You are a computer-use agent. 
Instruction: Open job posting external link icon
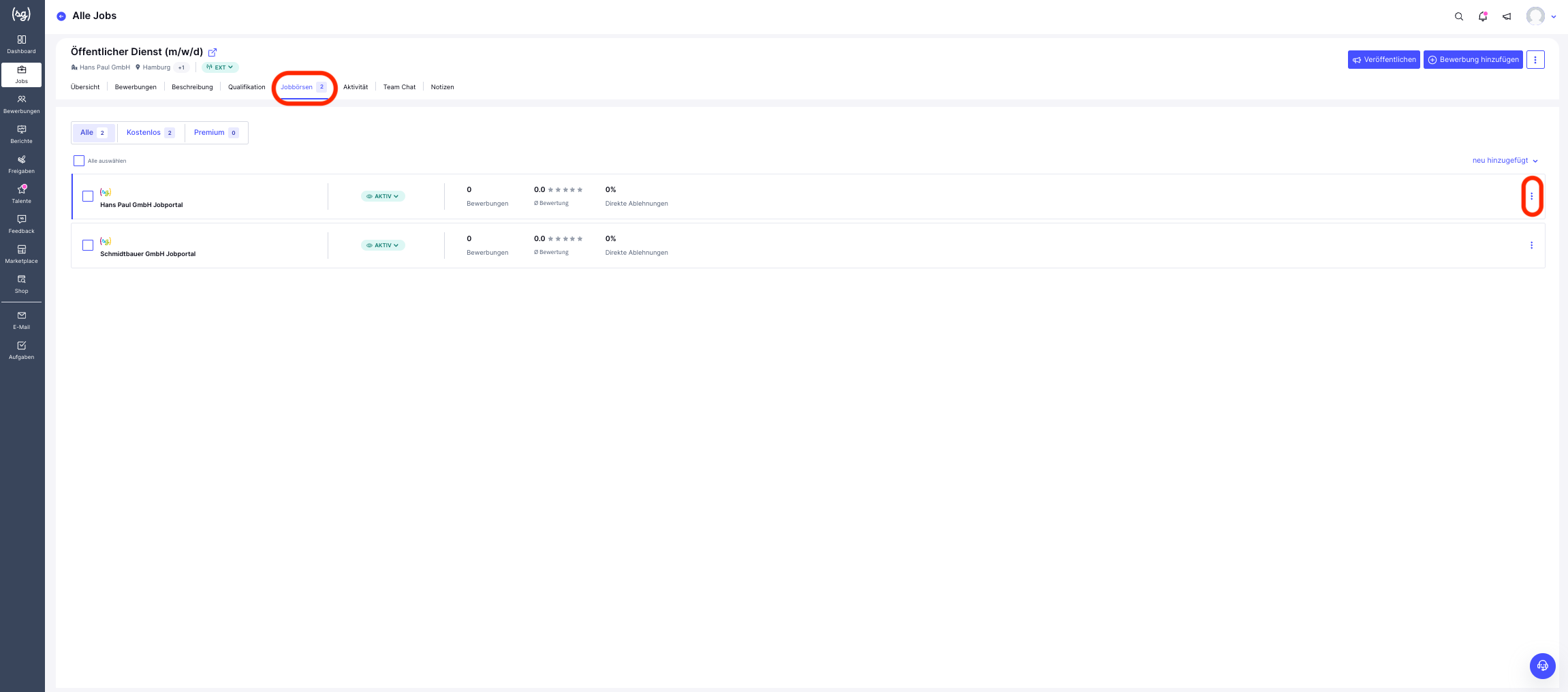[213, 52]
